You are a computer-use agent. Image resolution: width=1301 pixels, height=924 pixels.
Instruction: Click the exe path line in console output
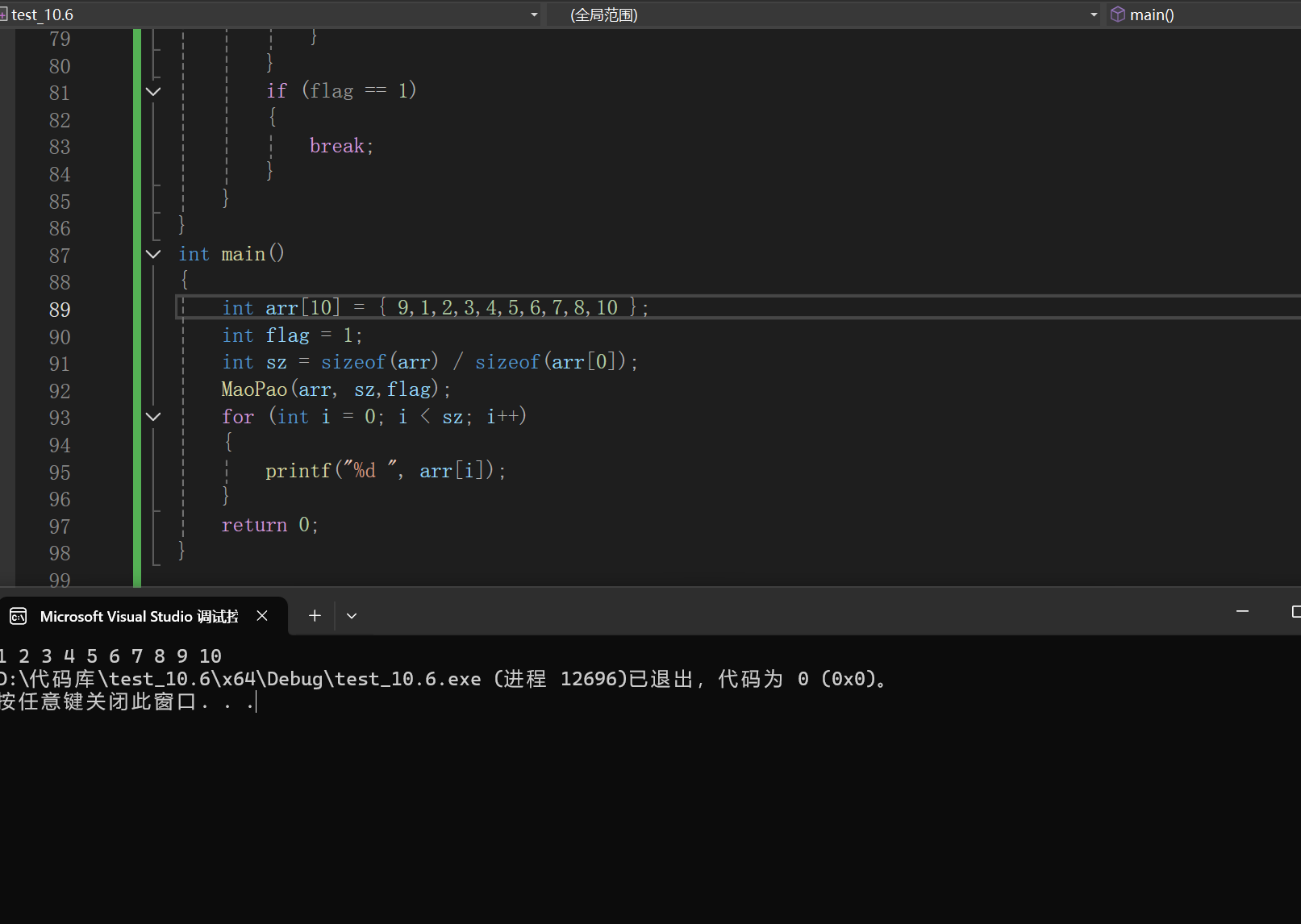[444, 679]
